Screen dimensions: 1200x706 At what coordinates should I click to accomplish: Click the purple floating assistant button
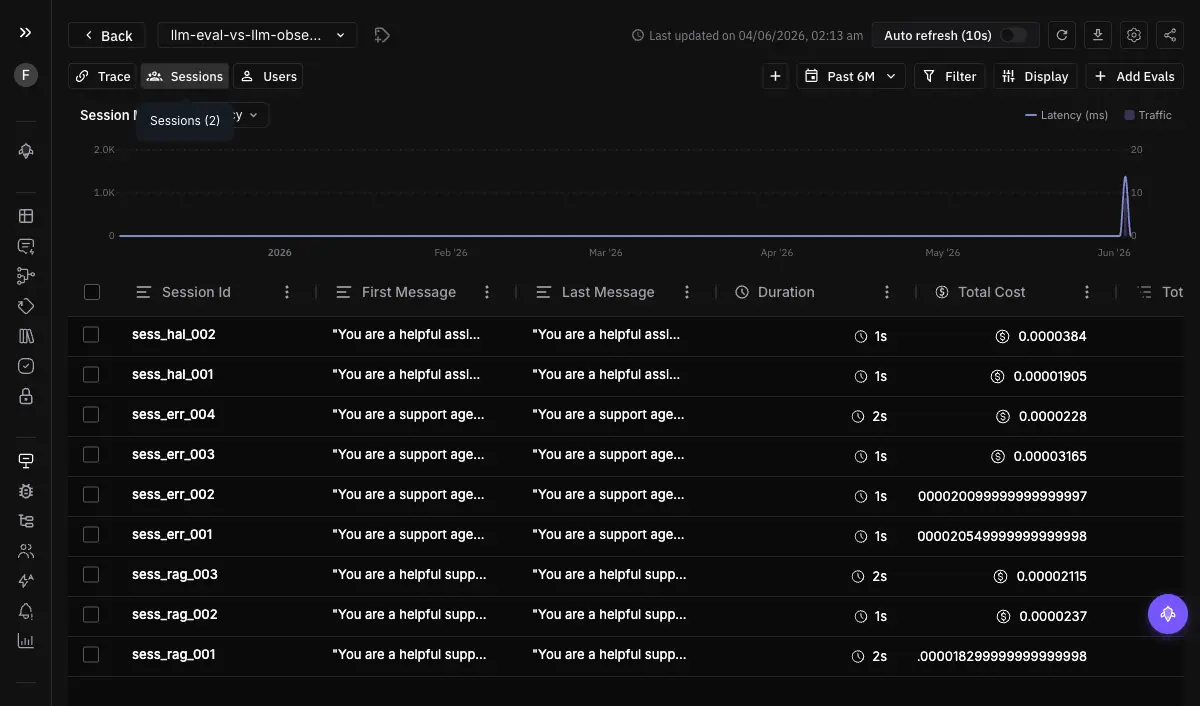[1168, 614]
